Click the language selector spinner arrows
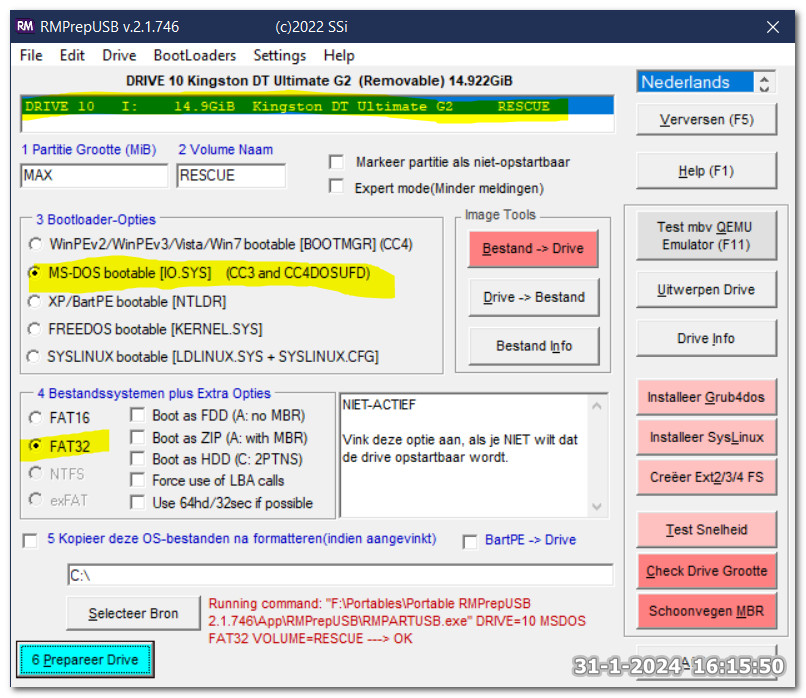806x698 pixels. click(764, 83)
